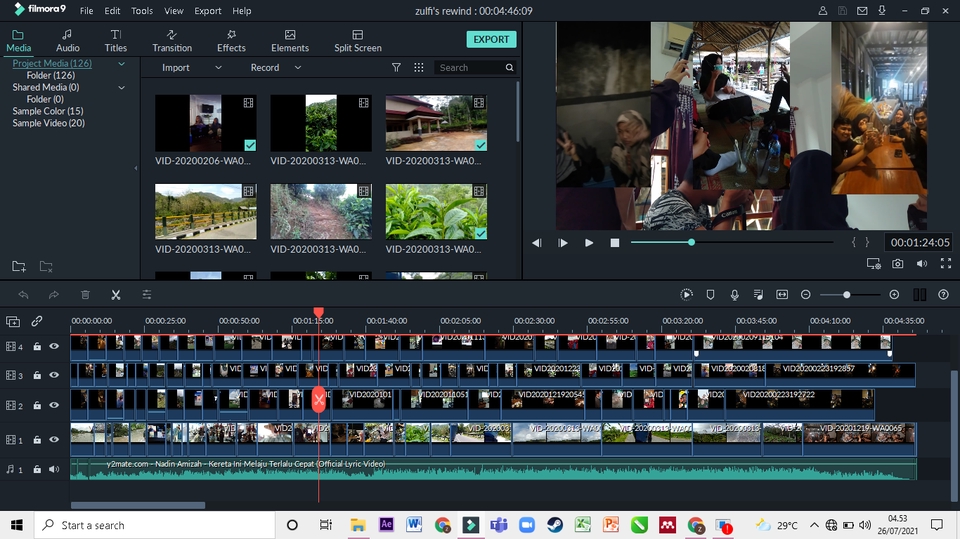The image size is (960, 539).
Task: Click the timeline horizontal scrollbar
Action: pyautogui.click(x=138, y=505)
